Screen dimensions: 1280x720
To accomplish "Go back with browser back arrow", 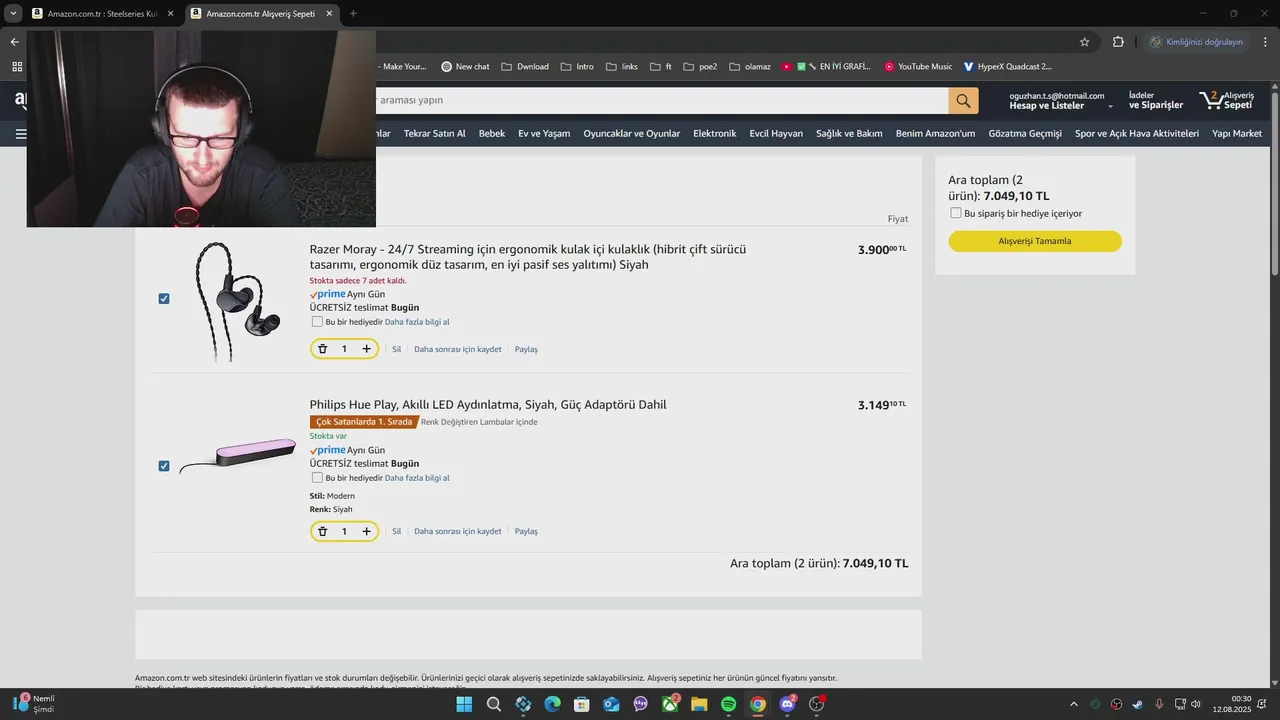I will point(14,42).
